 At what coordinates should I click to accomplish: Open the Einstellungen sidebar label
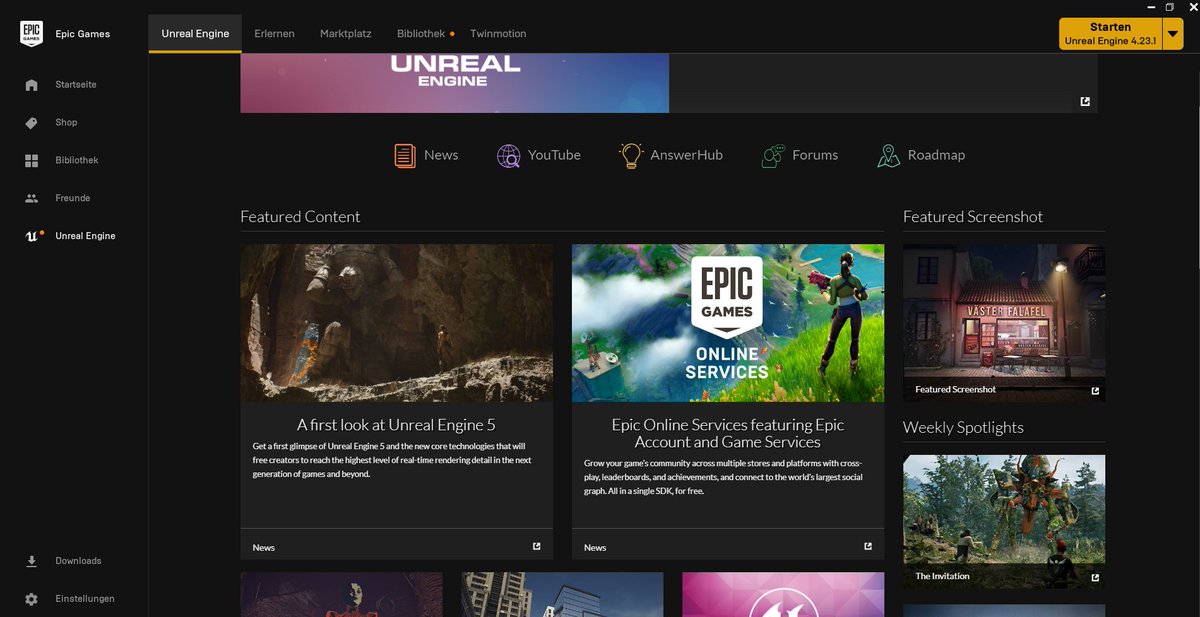click(x=85, y=599)
